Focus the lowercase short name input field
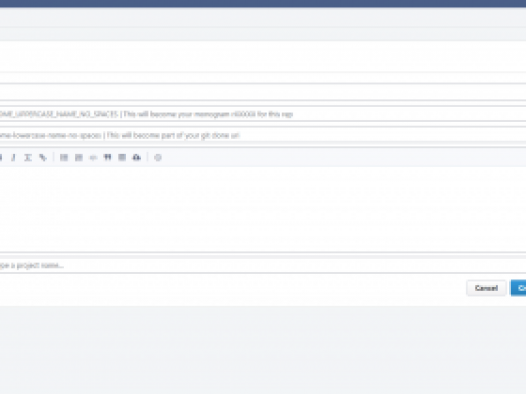This screenshot has width=526, height=394. point(263,135)
